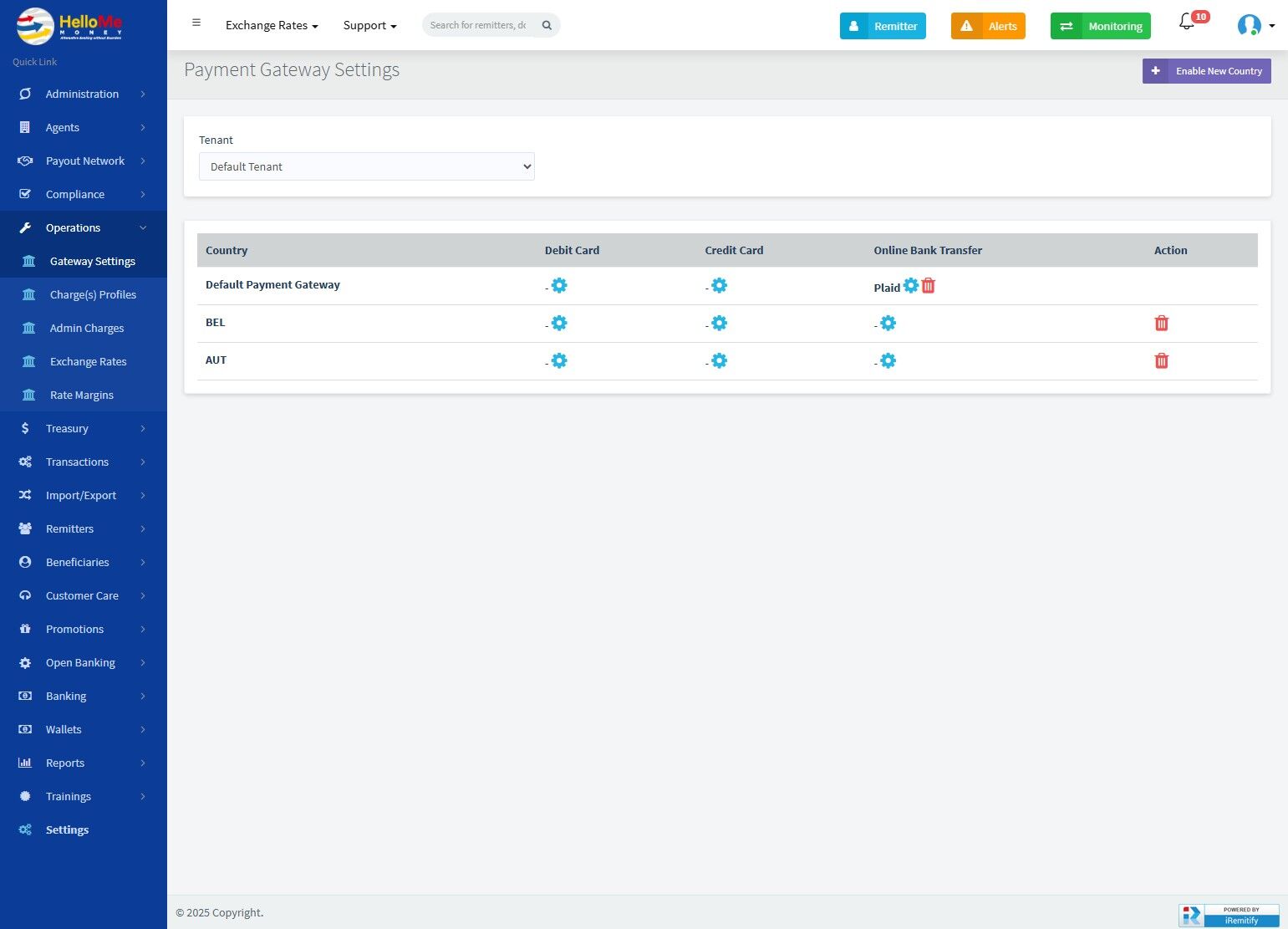Open the Support dropdown menu
Viewport: 1288px width, 929px height.
(x=369, y=25)
